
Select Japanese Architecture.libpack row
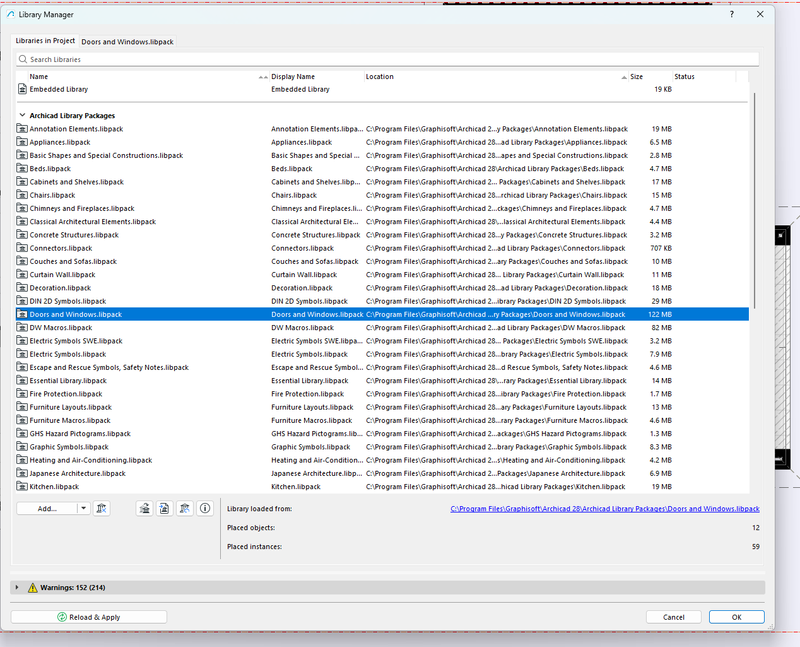(383, 474)
